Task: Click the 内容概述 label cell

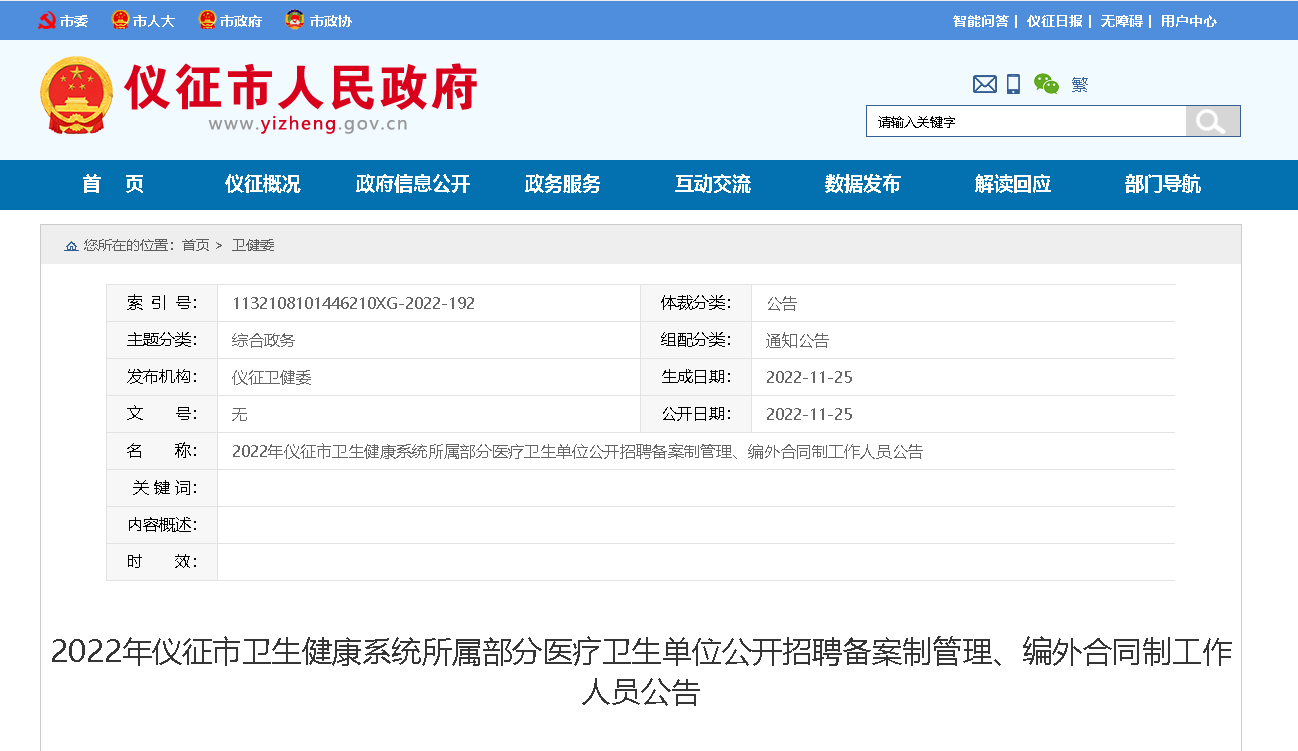Action: coord(162,525)
